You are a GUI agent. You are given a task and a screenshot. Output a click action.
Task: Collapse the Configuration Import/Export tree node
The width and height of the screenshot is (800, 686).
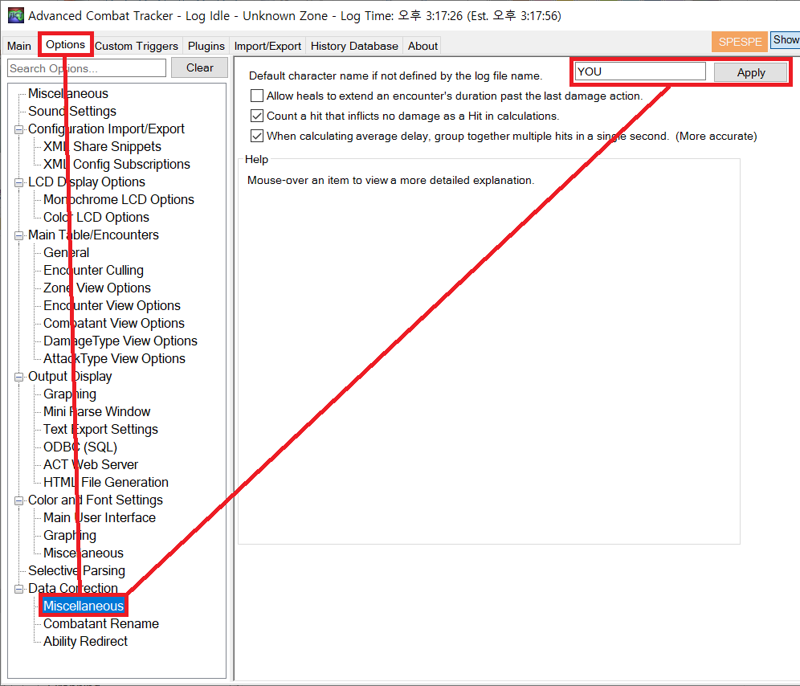(19, 129)
